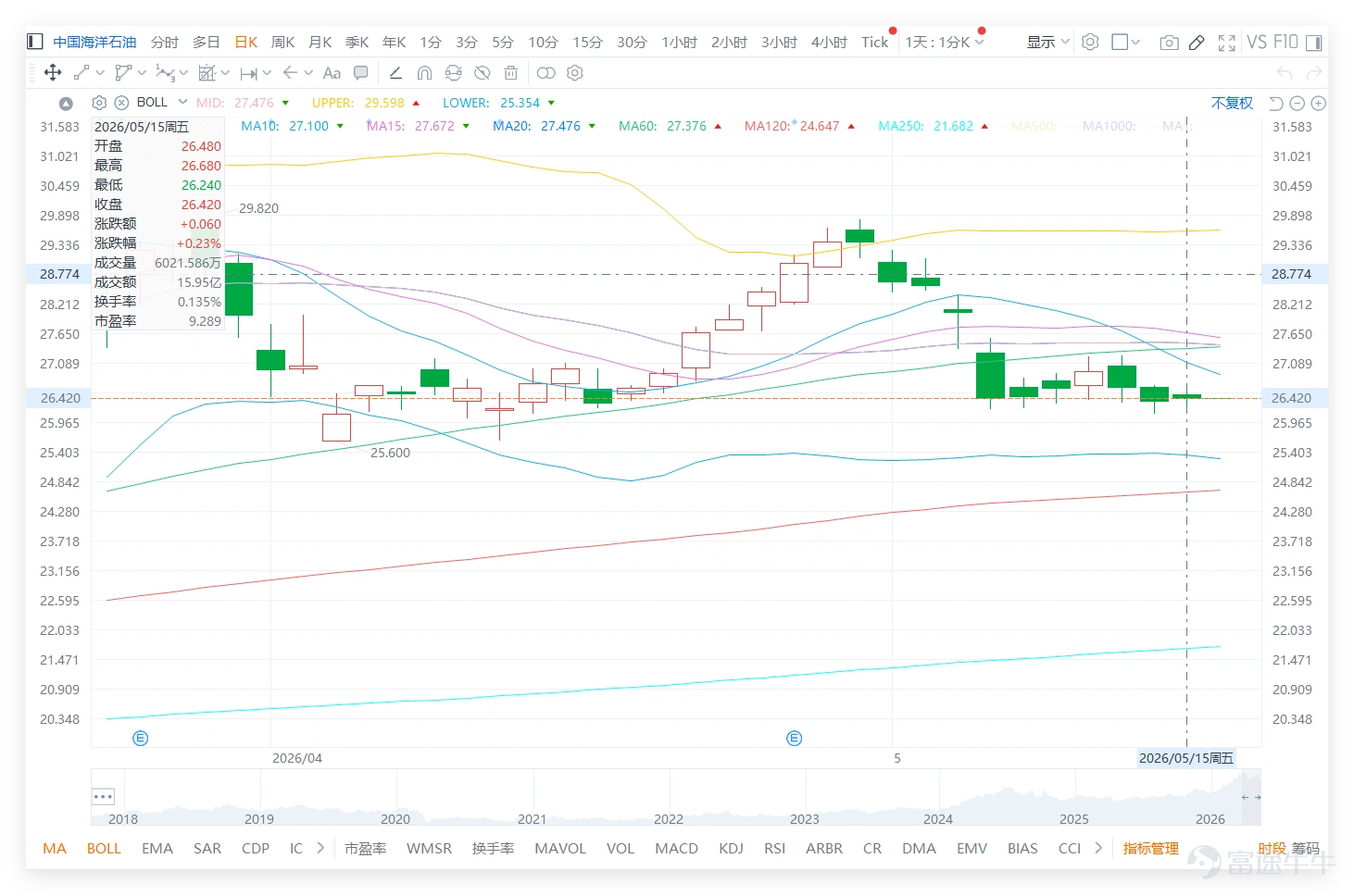Open 1天:1分K period dropdown

pos(945,42)
